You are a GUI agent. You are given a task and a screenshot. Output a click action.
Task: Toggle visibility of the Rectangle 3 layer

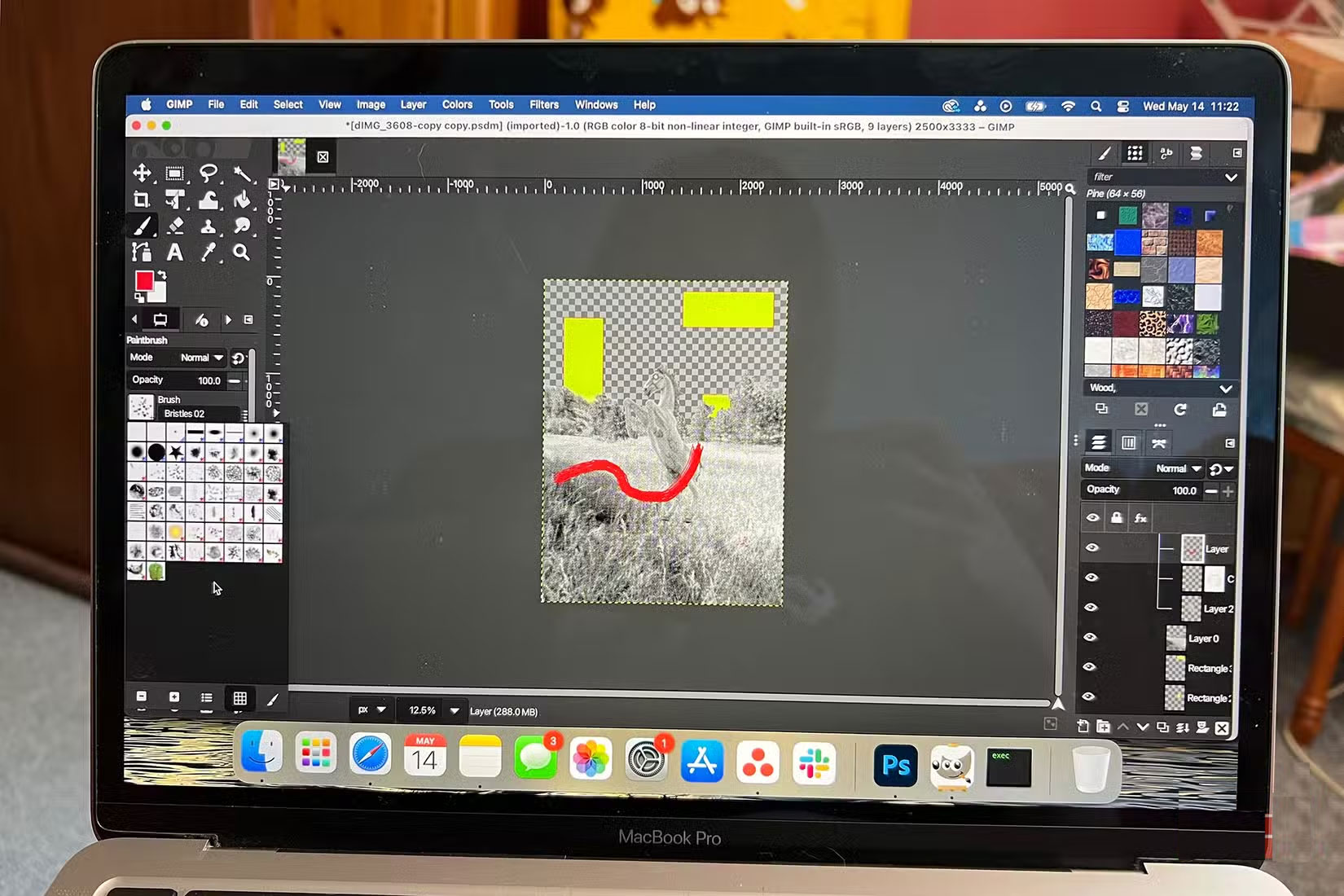pyautogui.click(x=1091, y=666)
